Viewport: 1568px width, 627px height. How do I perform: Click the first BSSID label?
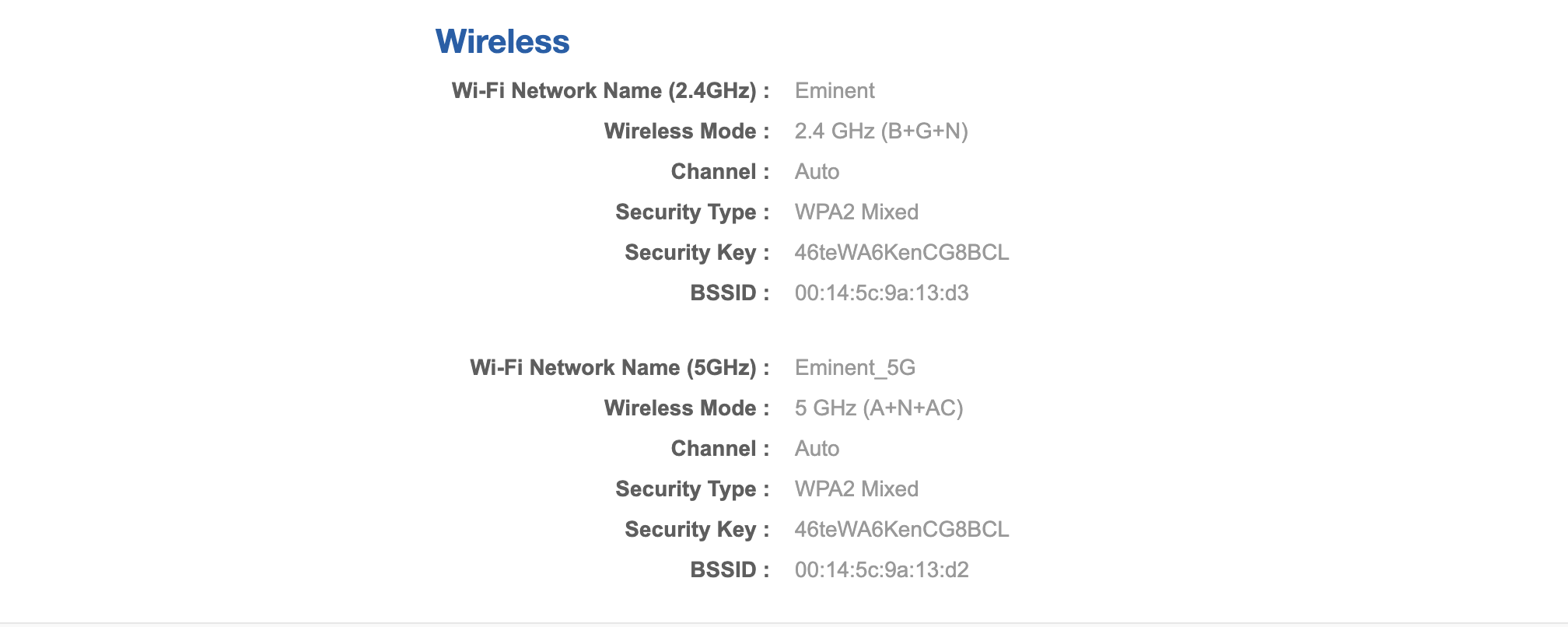730,293
